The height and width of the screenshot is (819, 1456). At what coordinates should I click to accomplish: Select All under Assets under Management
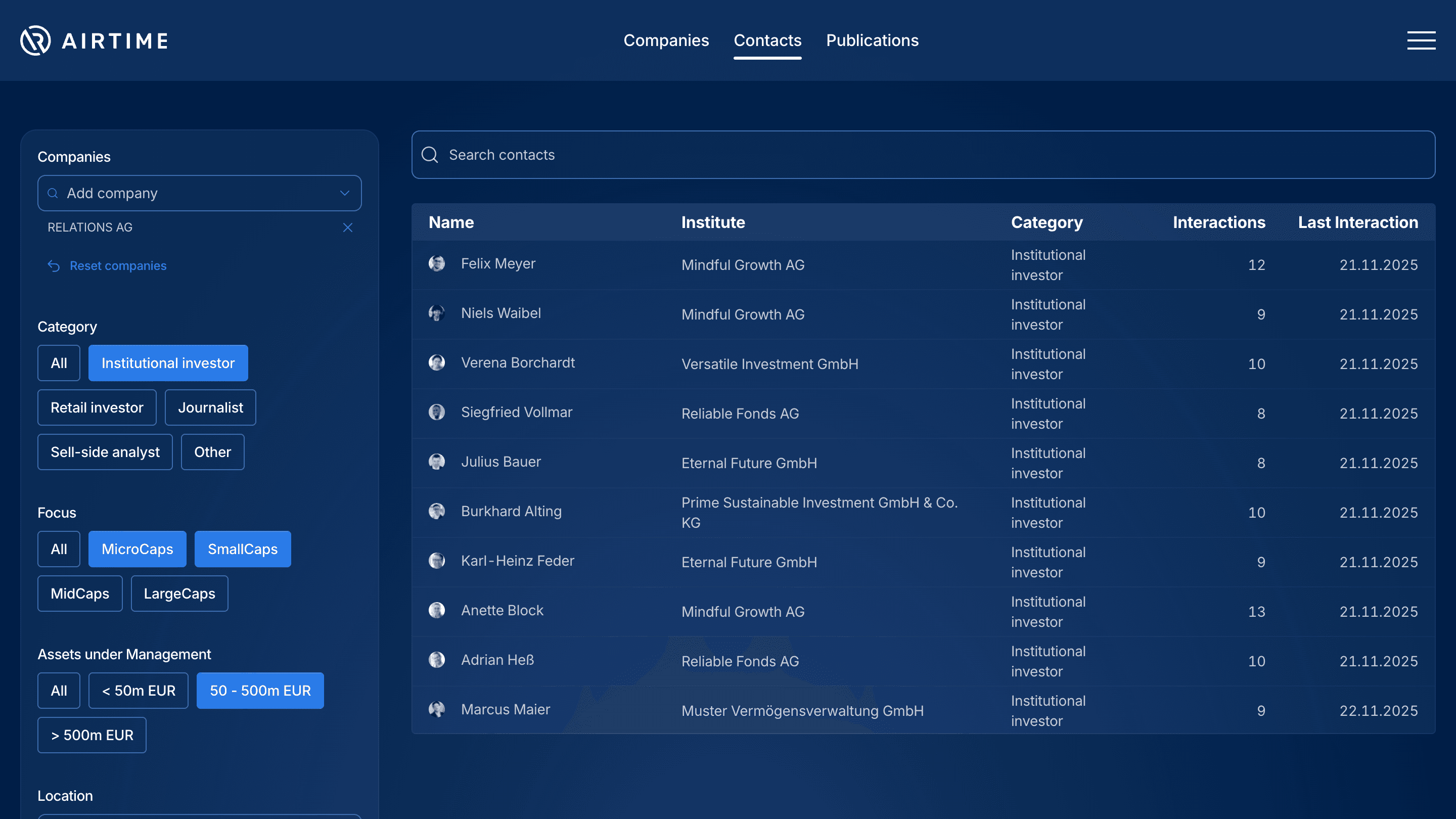pos(58,690)
